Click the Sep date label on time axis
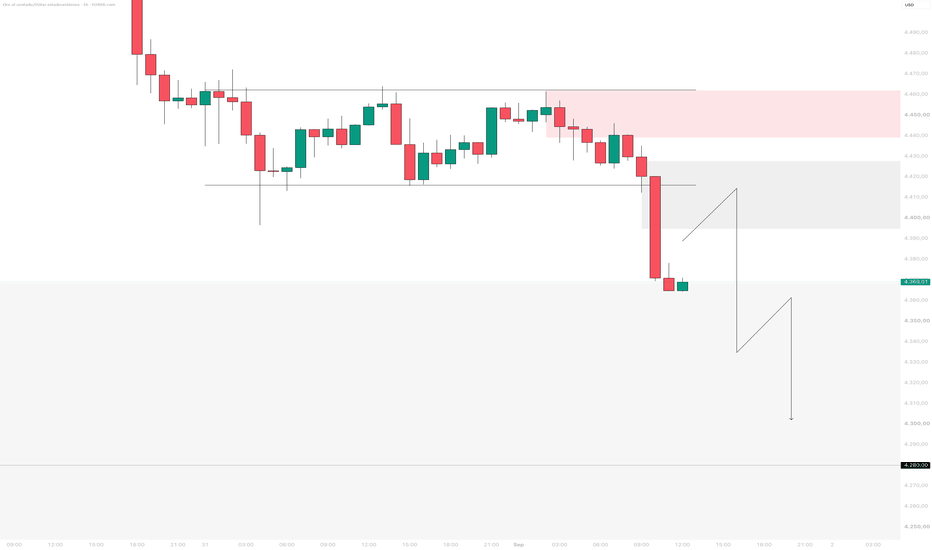The image size is (932, 550). pos(518,545)
